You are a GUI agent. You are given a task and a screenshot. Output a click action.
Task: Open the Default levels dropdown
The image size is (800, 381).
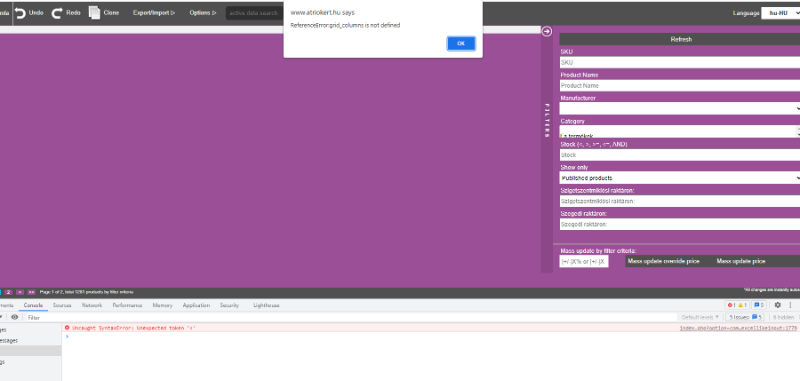(700, 317)
